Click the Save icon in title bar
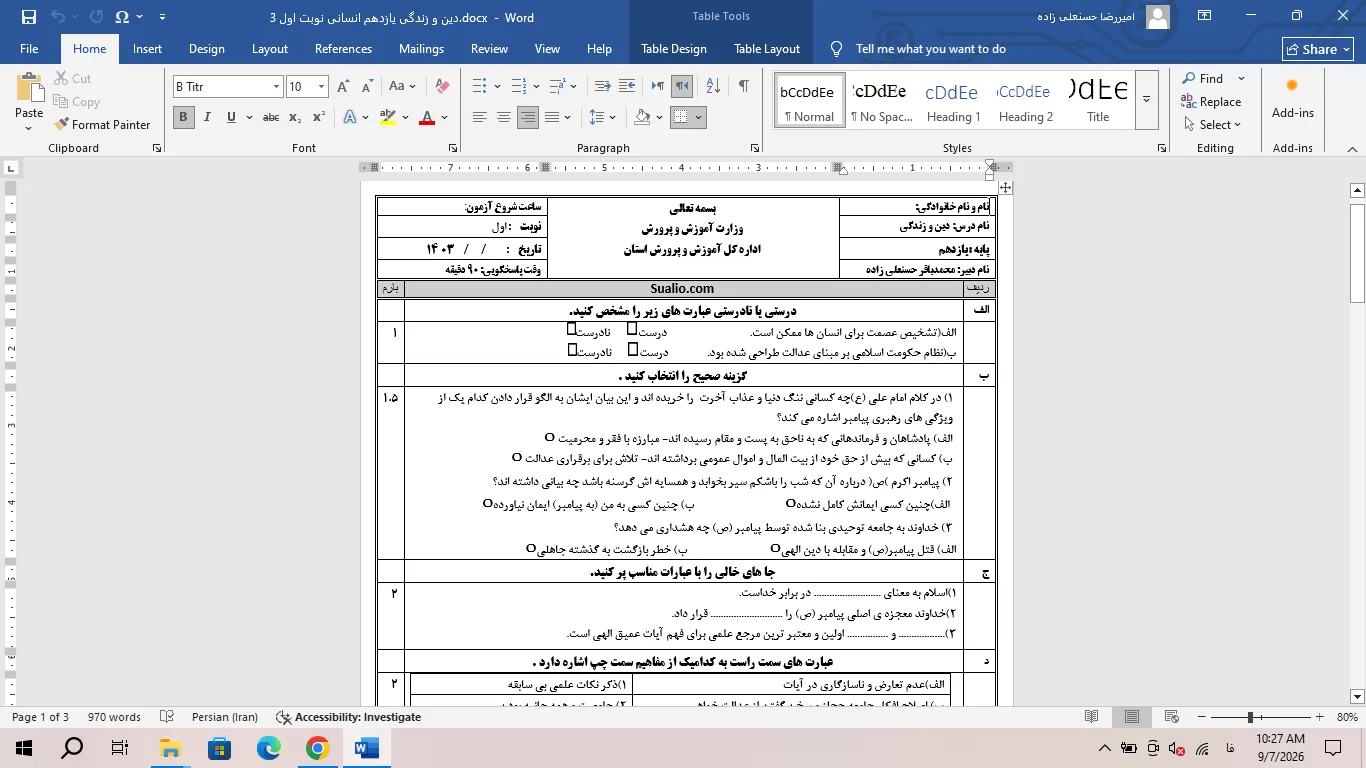The image size is (1366, 768). [x=29, y=17]
